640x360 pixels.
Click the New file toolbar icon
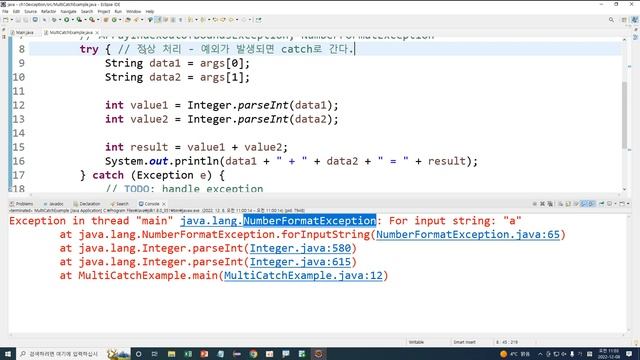click(x=6, y=20)
